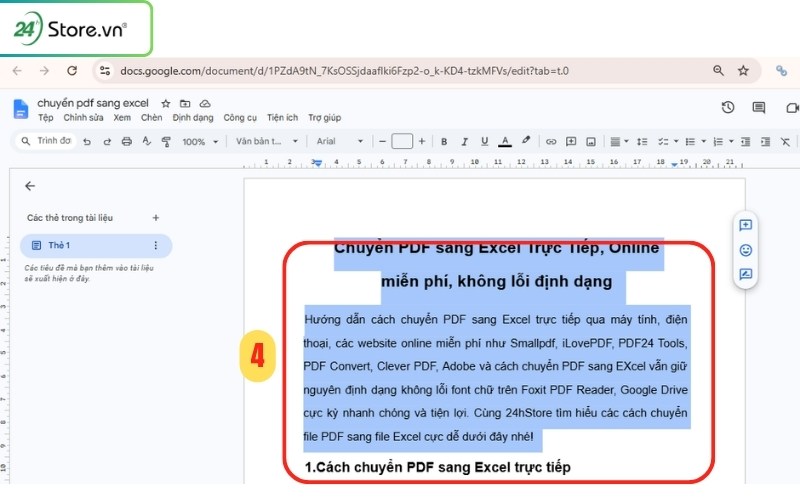Move document using the folder icon
Image resolution: width=800 pixels, height=500 pixels.
click(x=185, y=104)
